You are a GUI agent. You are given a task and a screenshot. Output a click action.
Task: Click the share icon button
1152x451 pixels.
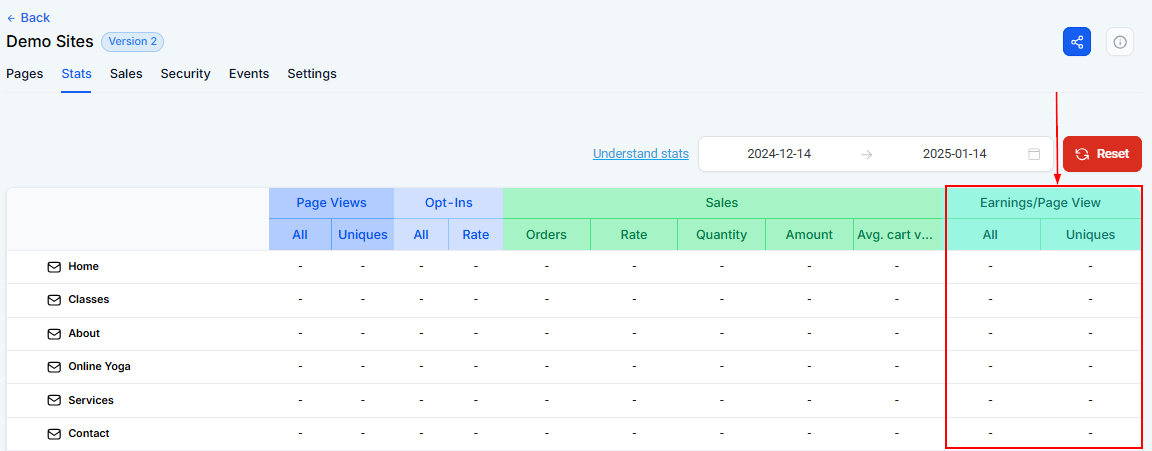click(x=1076, y=42)
